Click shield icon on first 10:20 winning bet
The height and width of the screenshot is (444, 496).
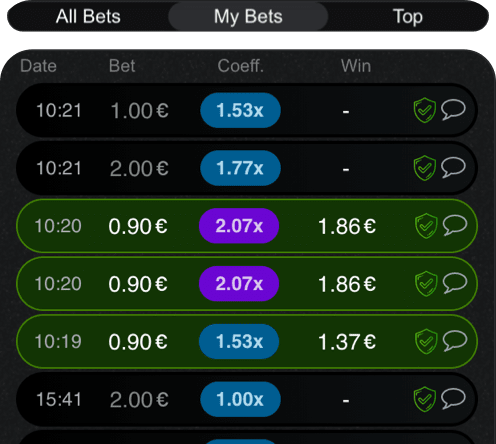pyautogui.click(x=426, y=226)
